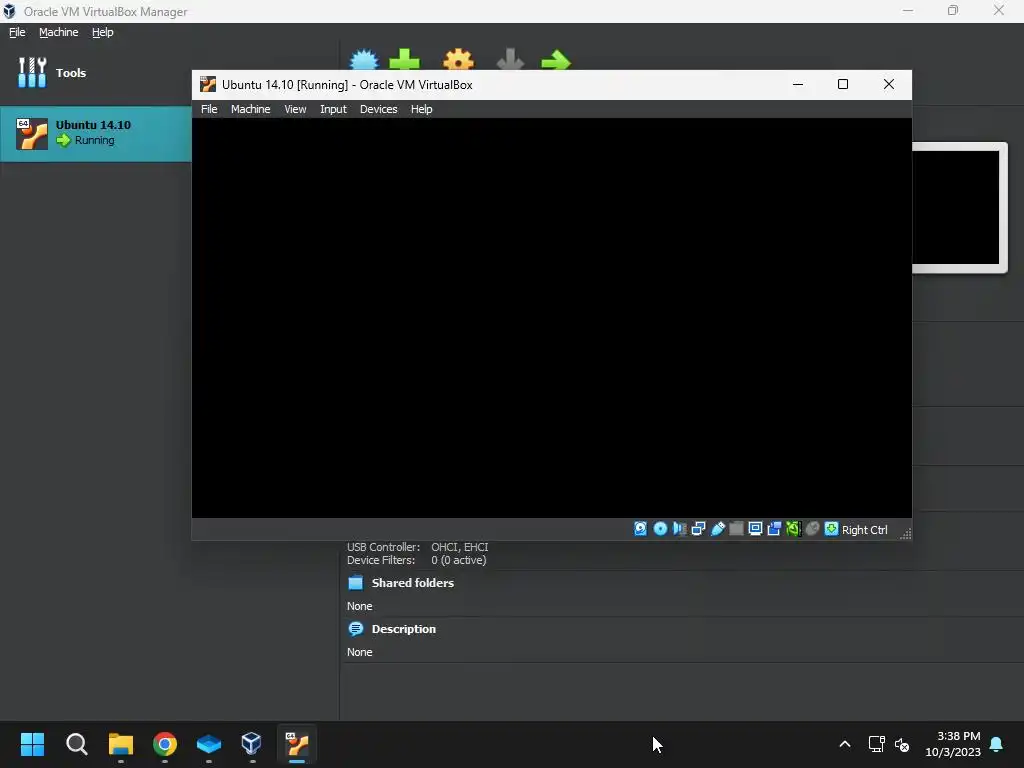
Task: Open File Explorer from taskbar
Action: pos(121,744)
